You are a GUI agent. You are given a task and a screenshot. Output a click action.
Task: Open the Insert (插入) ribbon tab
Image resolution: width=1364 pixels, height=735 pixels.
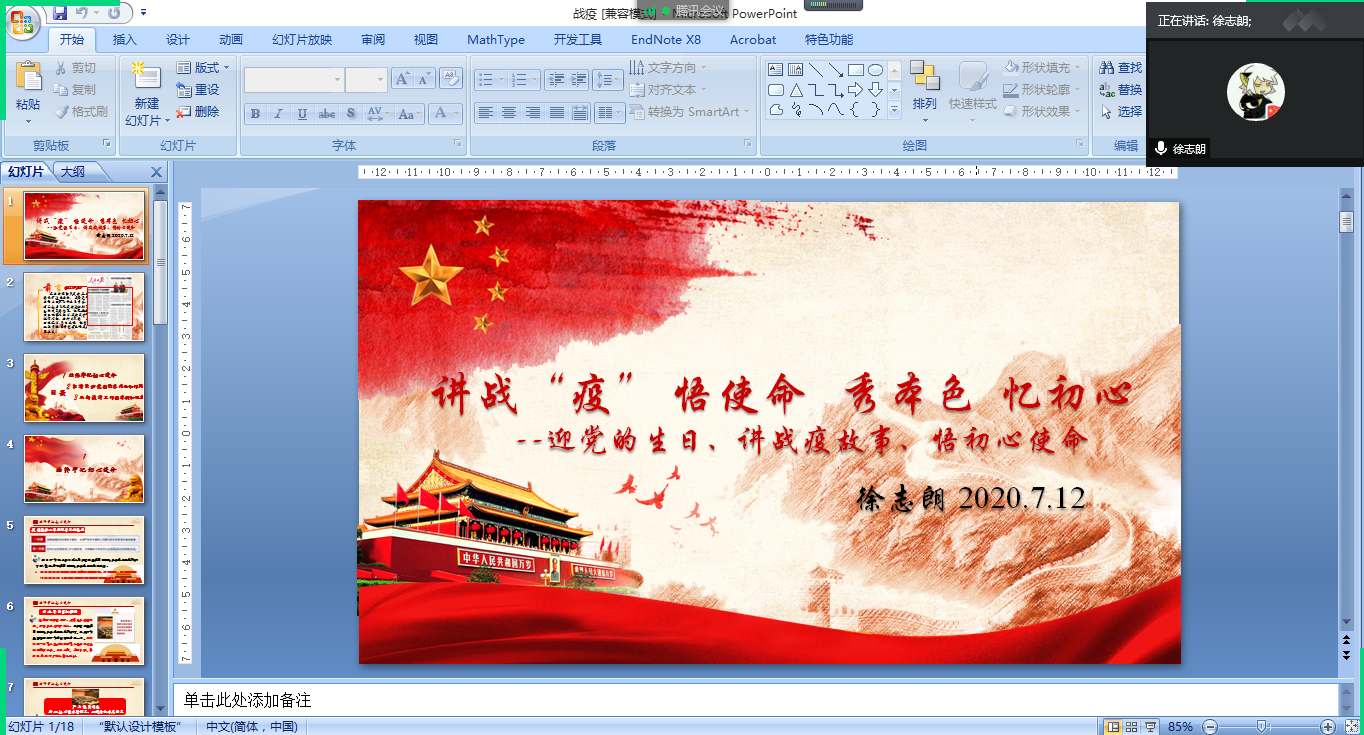coord(125,40)
